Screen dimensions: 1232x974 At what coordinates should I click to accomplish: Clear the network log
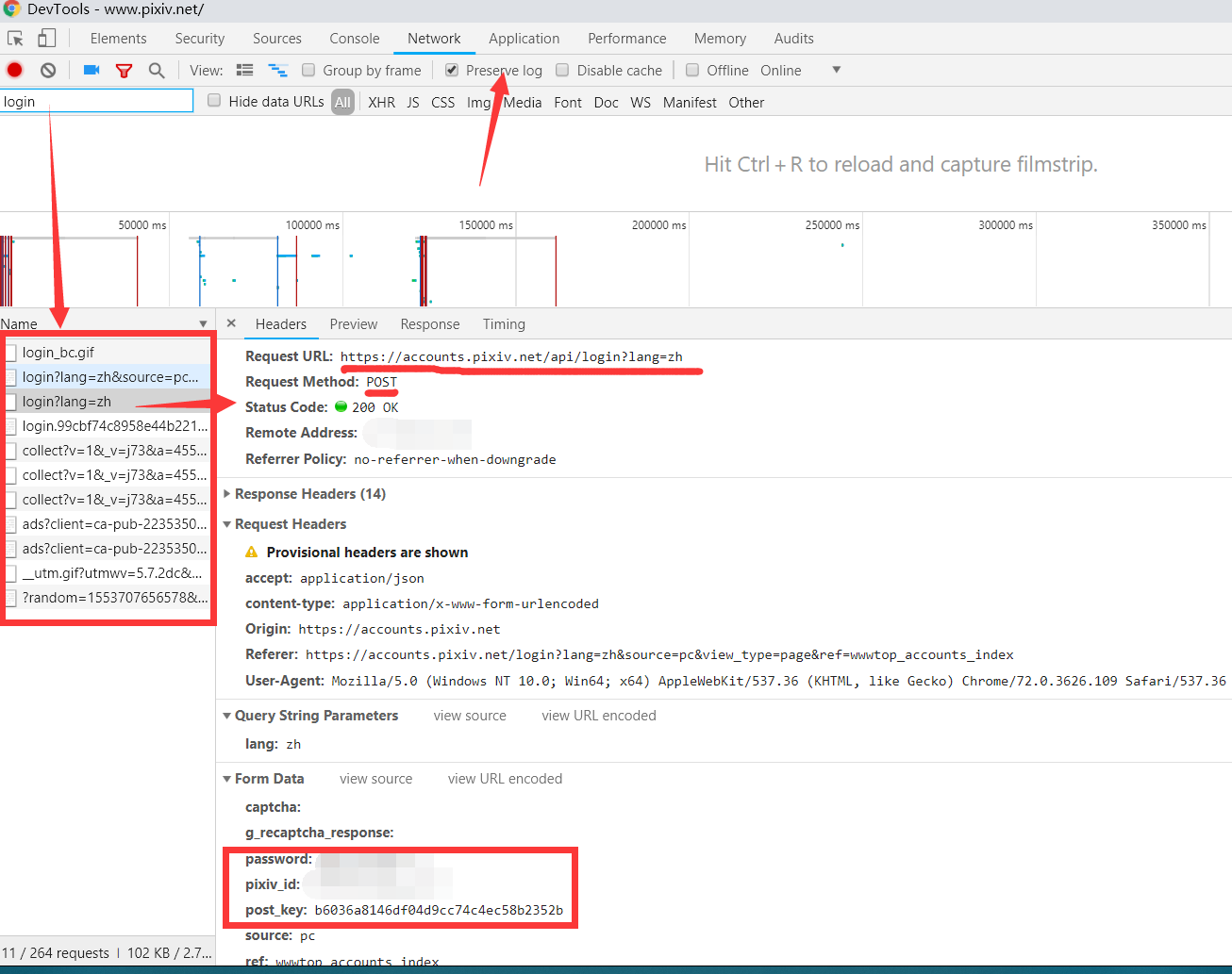click(x=48, y=70)
